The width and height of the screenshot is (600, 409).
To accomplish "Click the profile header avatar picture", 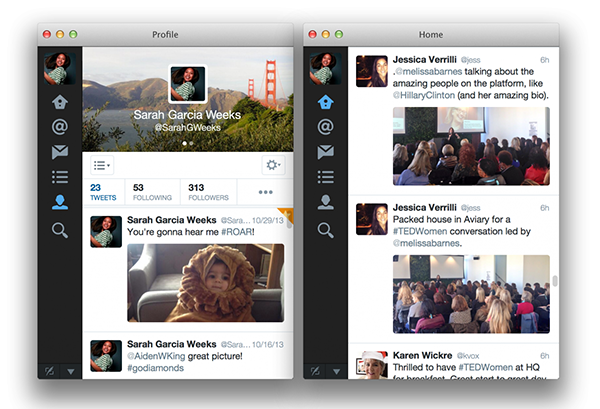I will (x=188, y=84).
